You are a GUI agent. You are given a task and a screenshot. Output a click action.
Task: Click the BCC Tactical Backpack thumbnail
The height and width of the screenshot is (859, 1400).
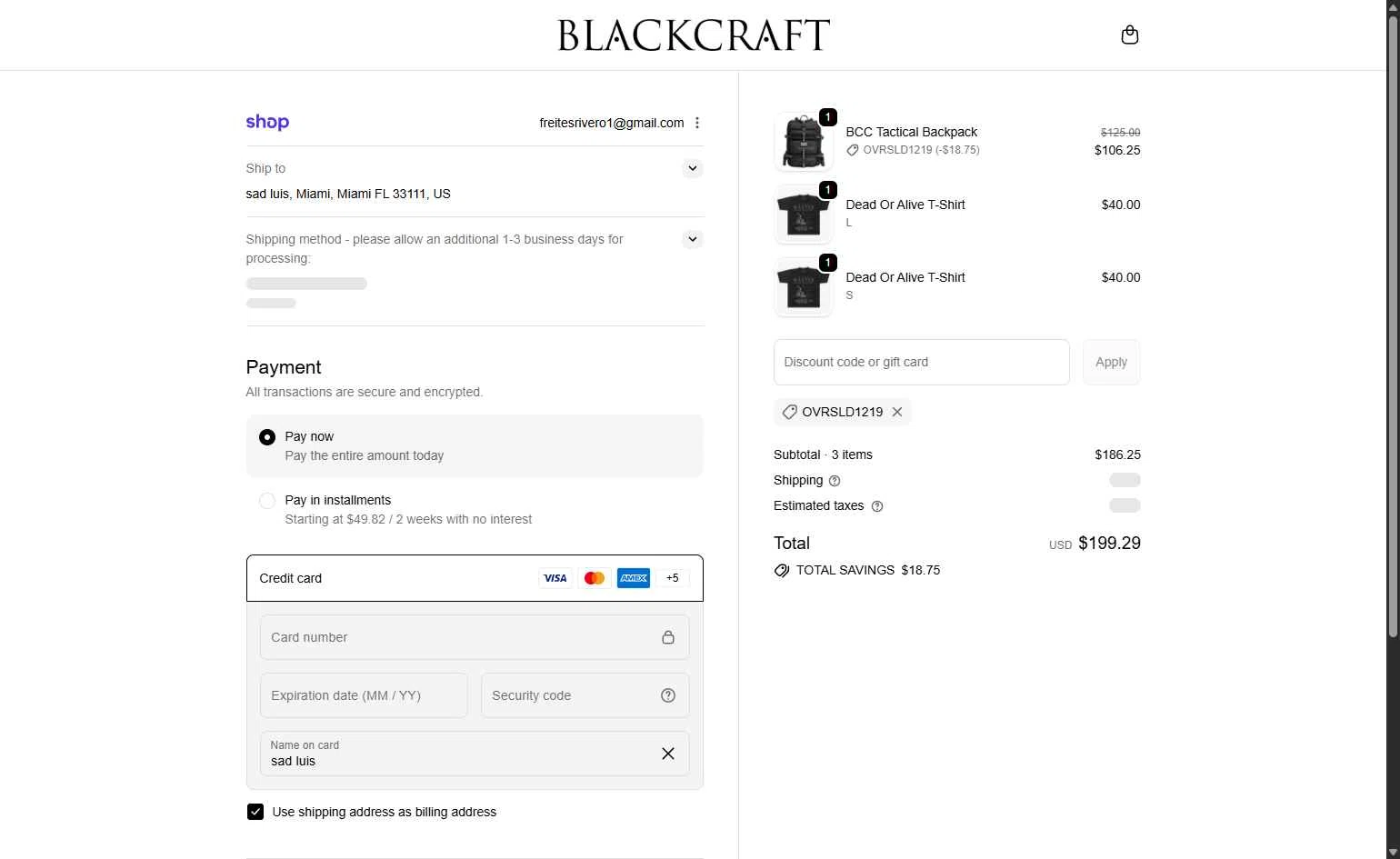point(804,142)
